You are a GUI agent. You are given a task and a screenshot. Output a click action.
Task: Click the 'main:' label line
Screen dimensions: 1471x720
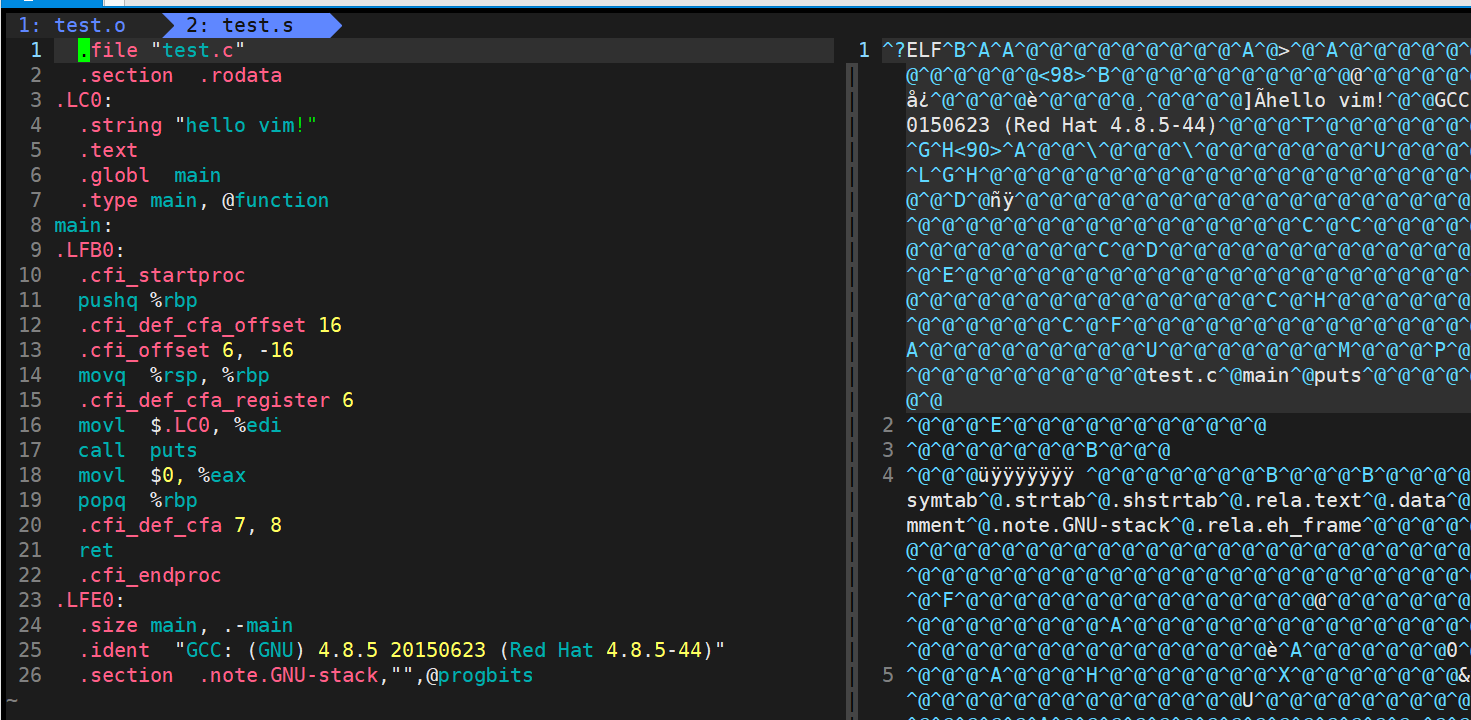tap(85, 225)
